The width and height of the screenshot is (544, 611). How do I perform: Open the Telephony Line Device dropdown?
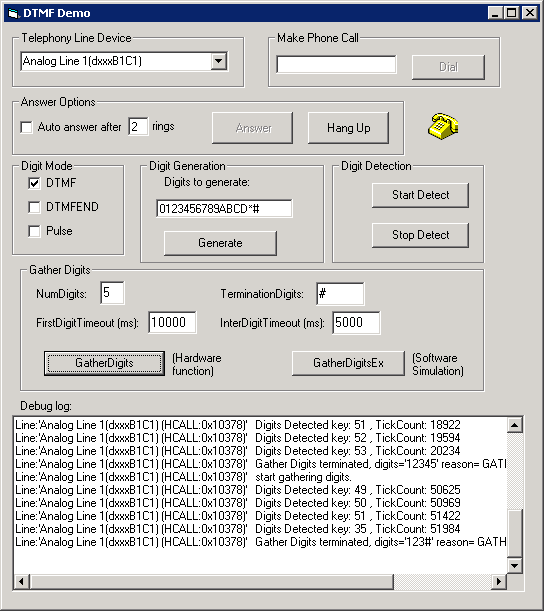coord(219,61)
